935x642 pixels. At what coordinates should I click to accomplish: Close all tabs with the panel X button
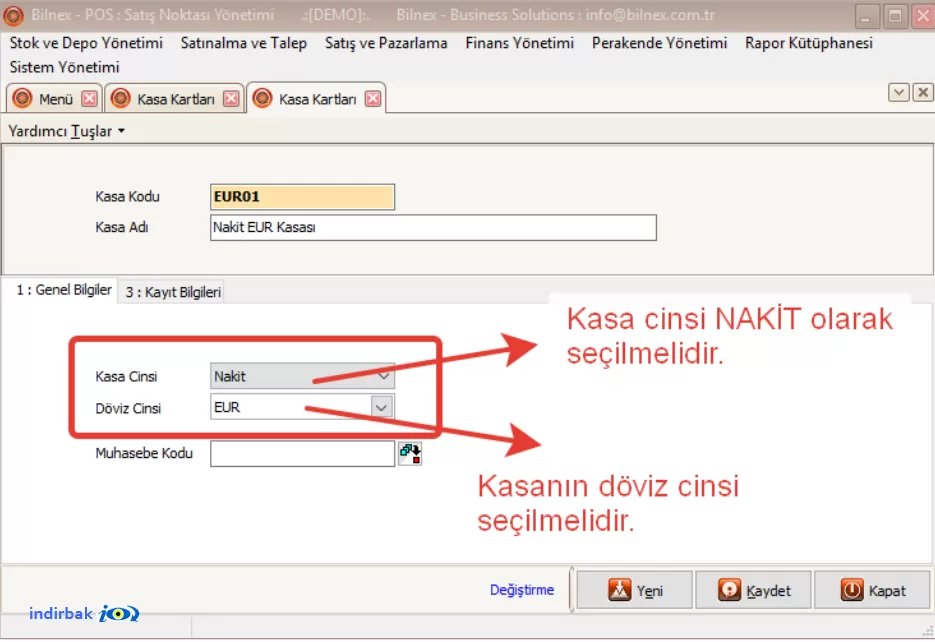coord(923,92)
